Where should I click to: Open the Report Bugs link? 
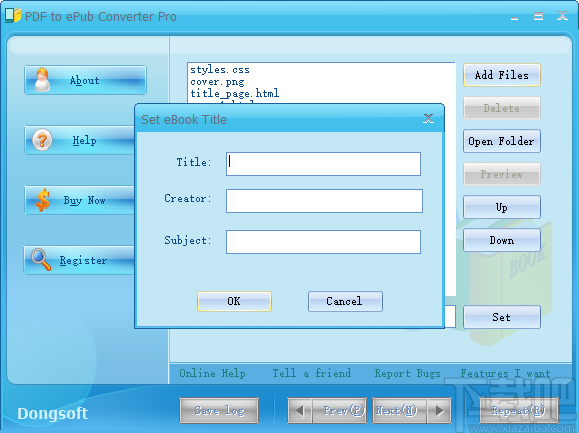coord(407,373)
